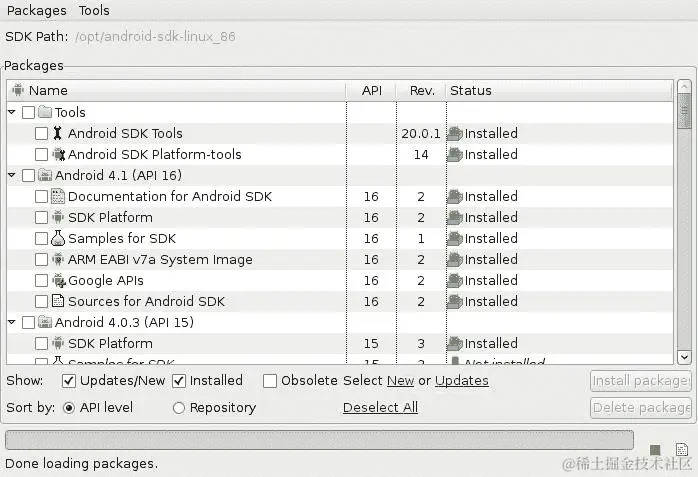Click the log window icon at bottom right
The height and width of the screenshot is (477, 698).
tap(682, 450)
